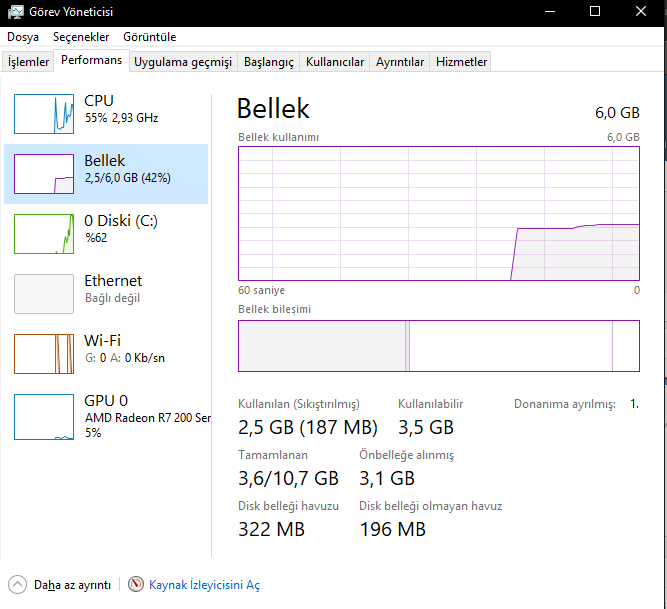Select the Bellek memory mini graph

44,174
